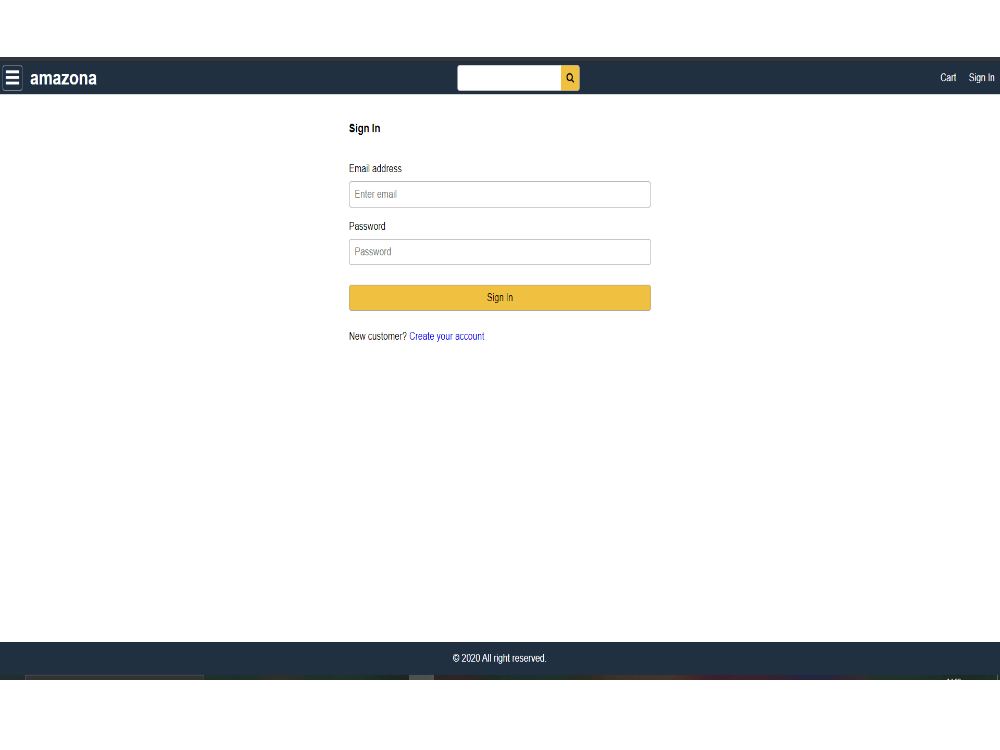Click the copyright notice in the footer
This screenshot has height=750, width=1000.
click(x=499, y=658)
